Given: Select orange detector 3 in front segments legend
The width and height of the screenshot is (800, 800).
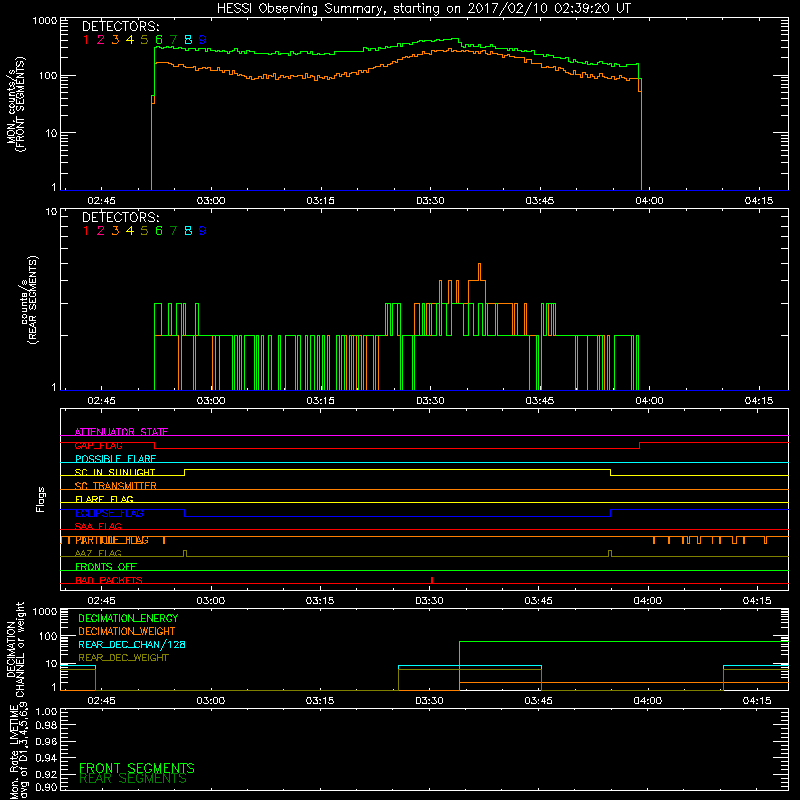Looking at the screenshot, I should tap(115, 40).
